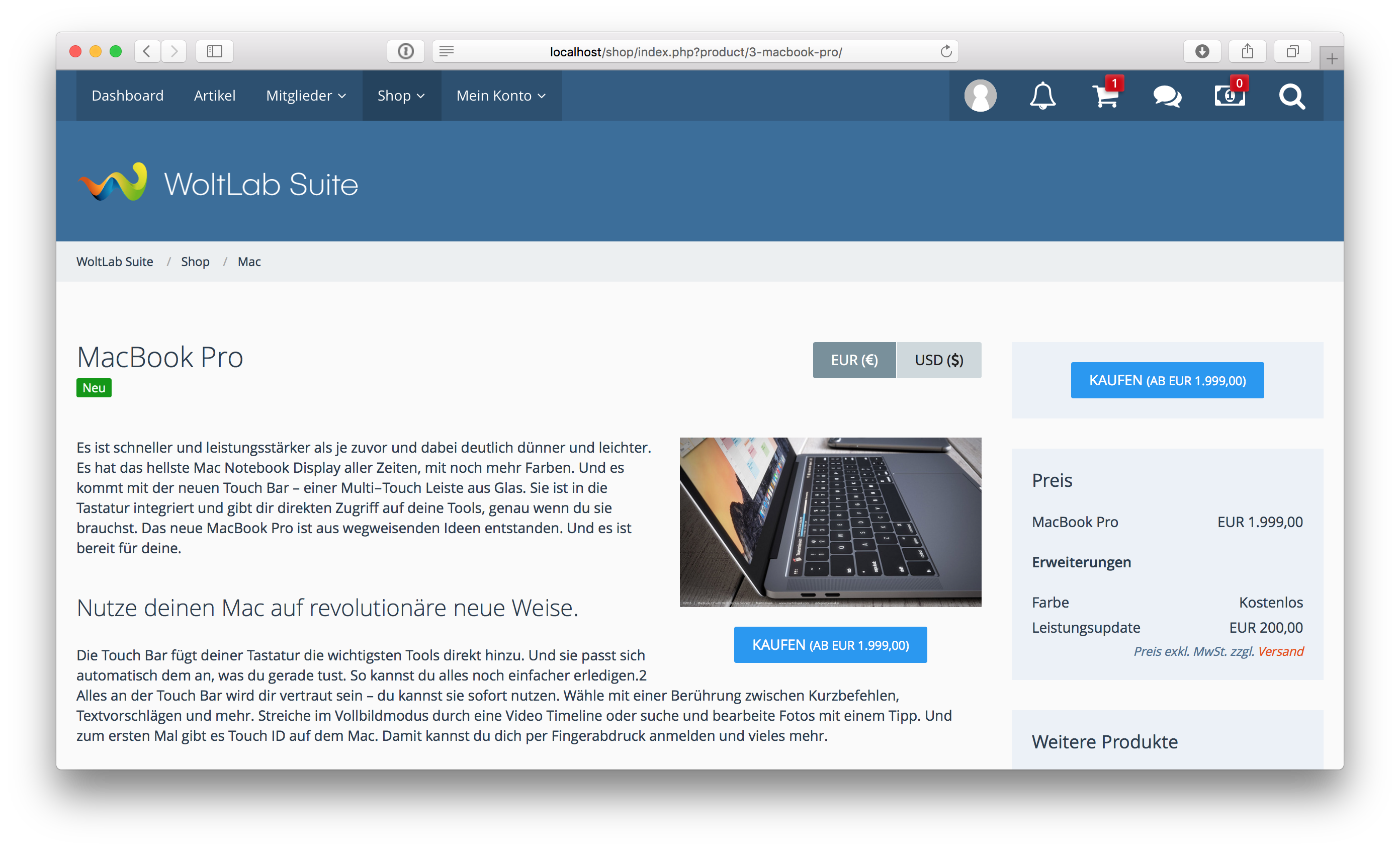Expand the Mein Konto dropdown menu

tap(501, 96)
